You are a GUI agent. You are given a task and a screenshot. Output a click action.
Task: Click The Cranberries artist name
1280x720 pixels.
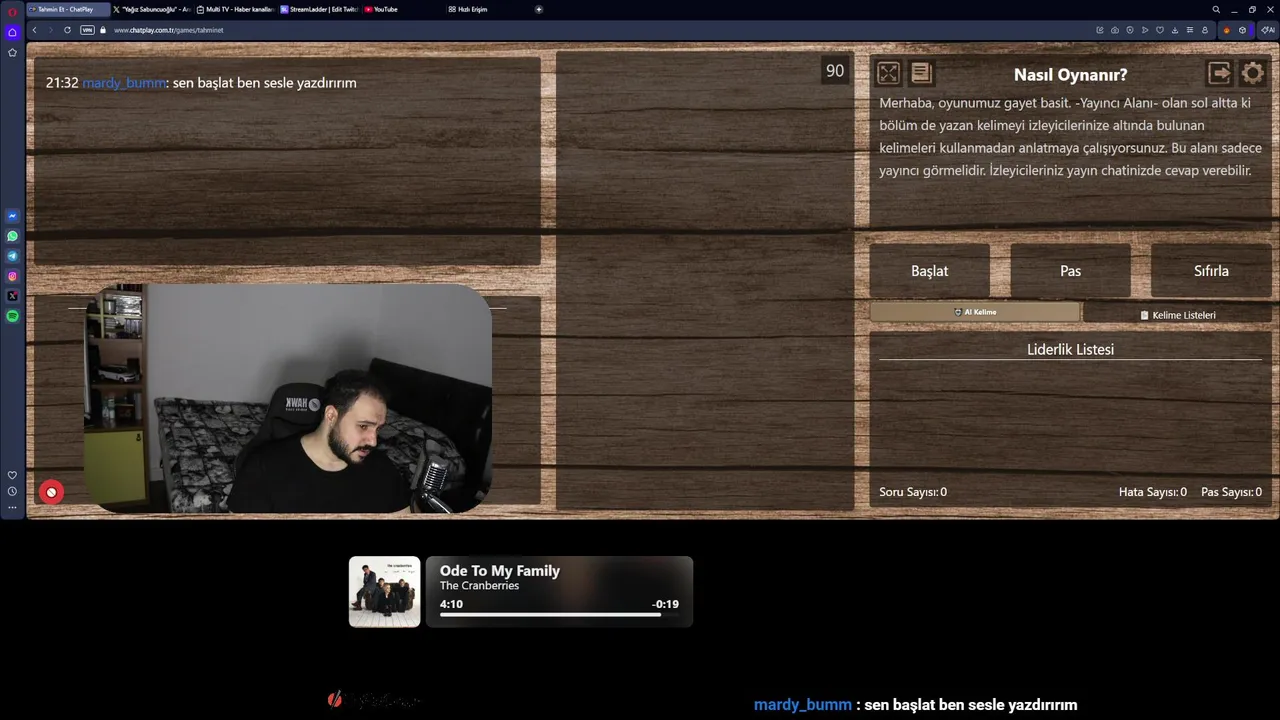479,586
